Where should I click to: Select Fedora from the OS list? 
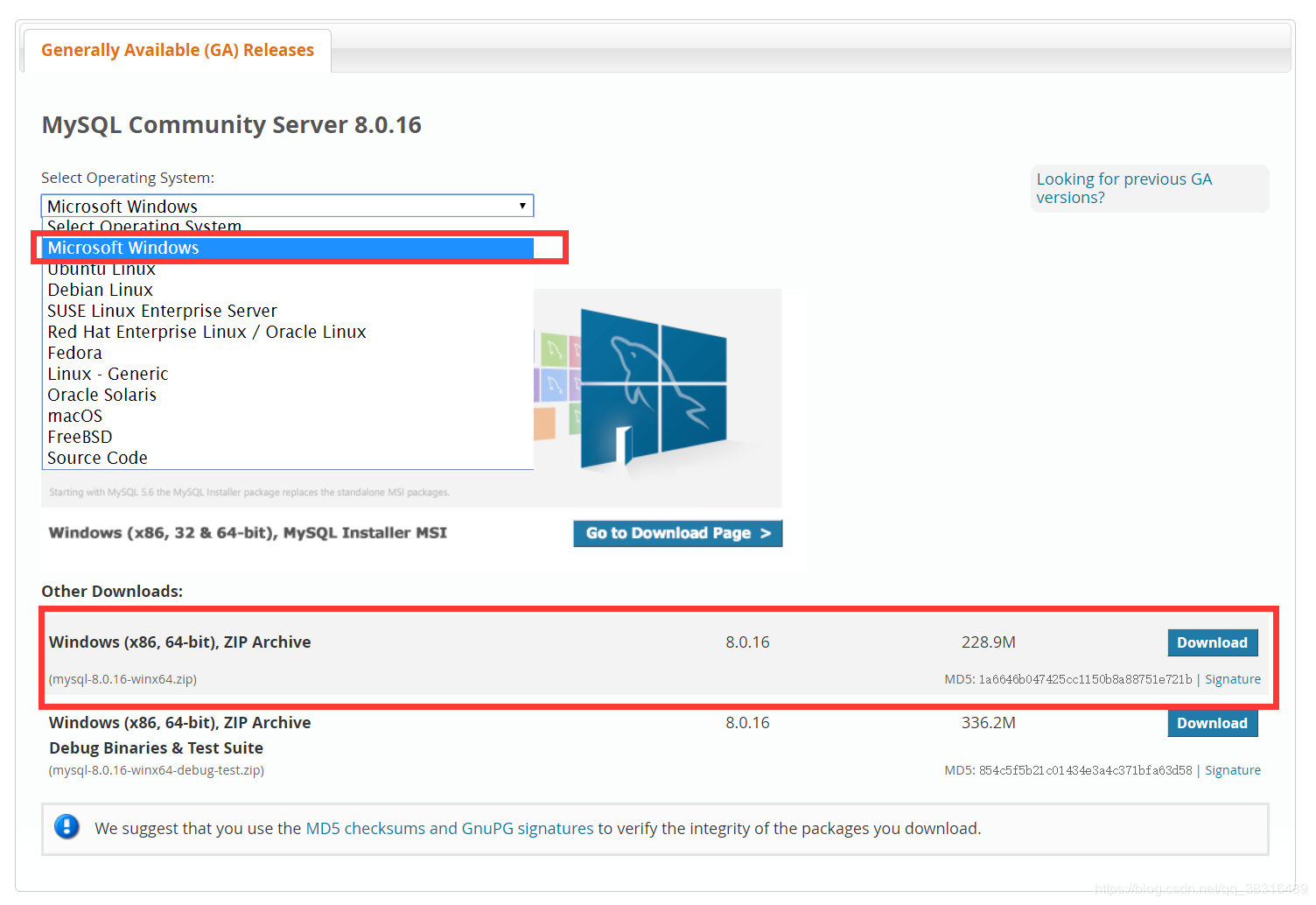pos(288,353)
